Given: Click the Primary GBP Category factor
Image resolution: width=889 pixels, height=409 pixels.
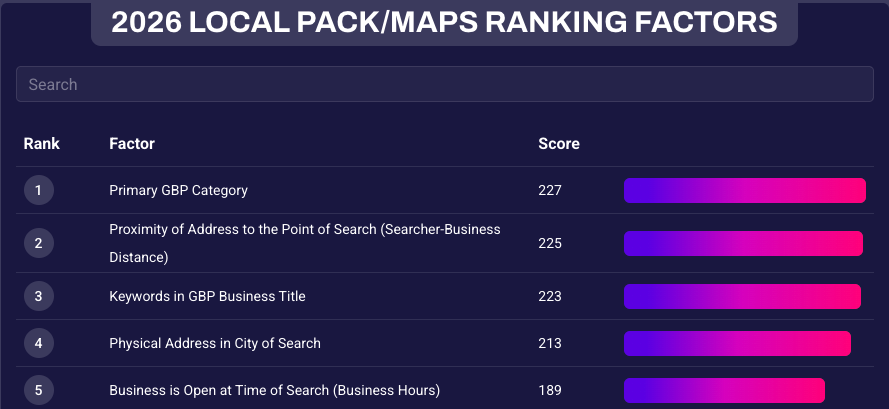Looking at the screenshot, I should [178, 190].
